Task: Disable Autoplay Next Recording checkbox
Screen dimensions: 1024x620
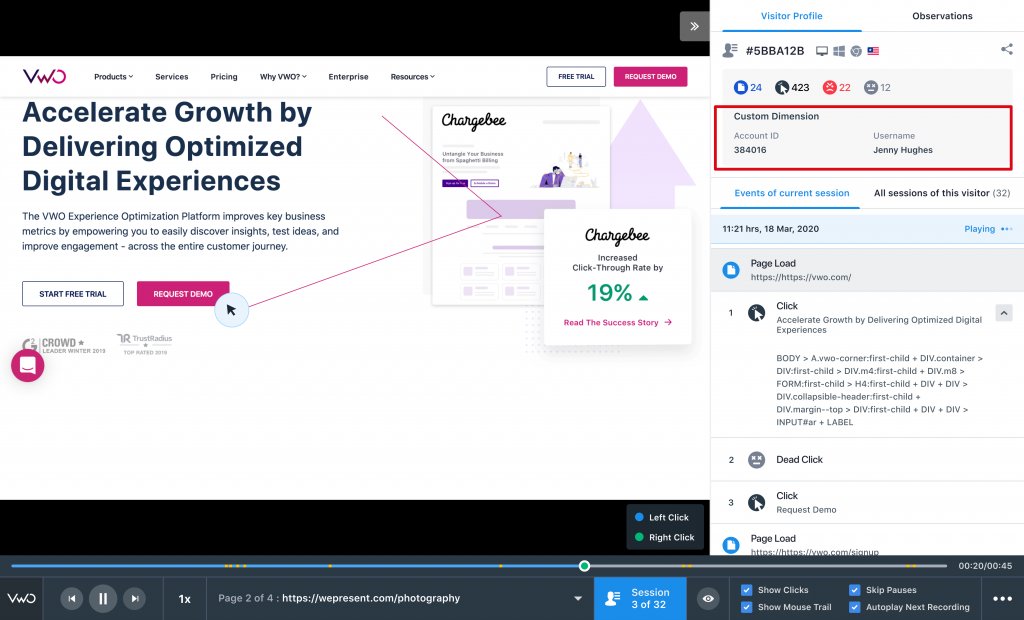Action: pos(854,607)
